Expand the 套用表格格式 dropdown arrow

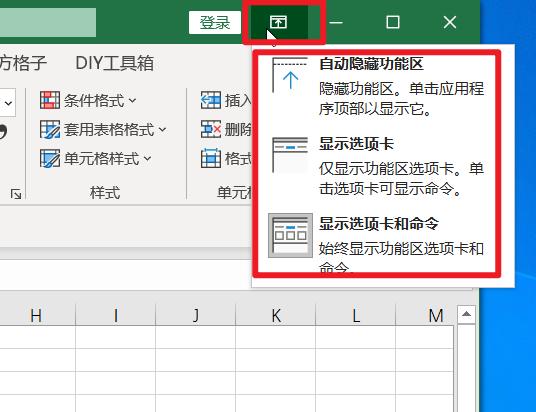pyautogui.click(x=163, y=130)
